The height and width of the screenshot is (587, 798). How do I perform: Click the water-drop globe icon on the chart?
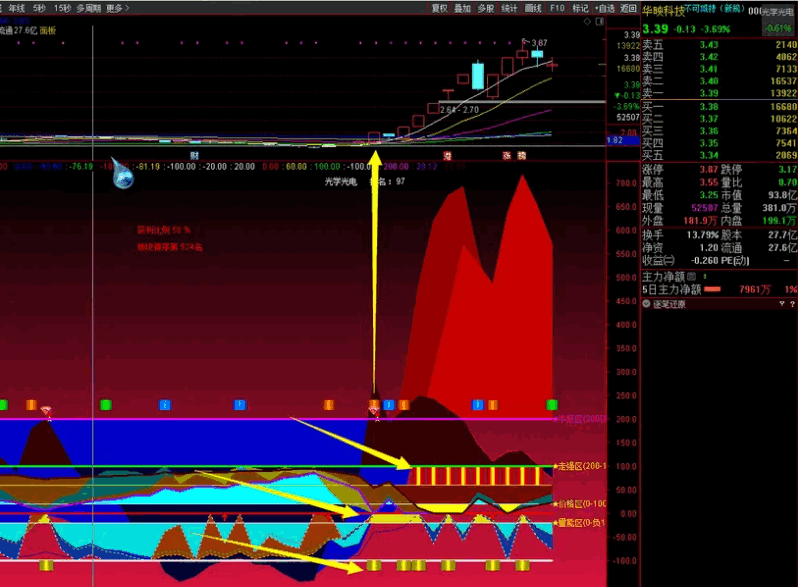(122, 174)
